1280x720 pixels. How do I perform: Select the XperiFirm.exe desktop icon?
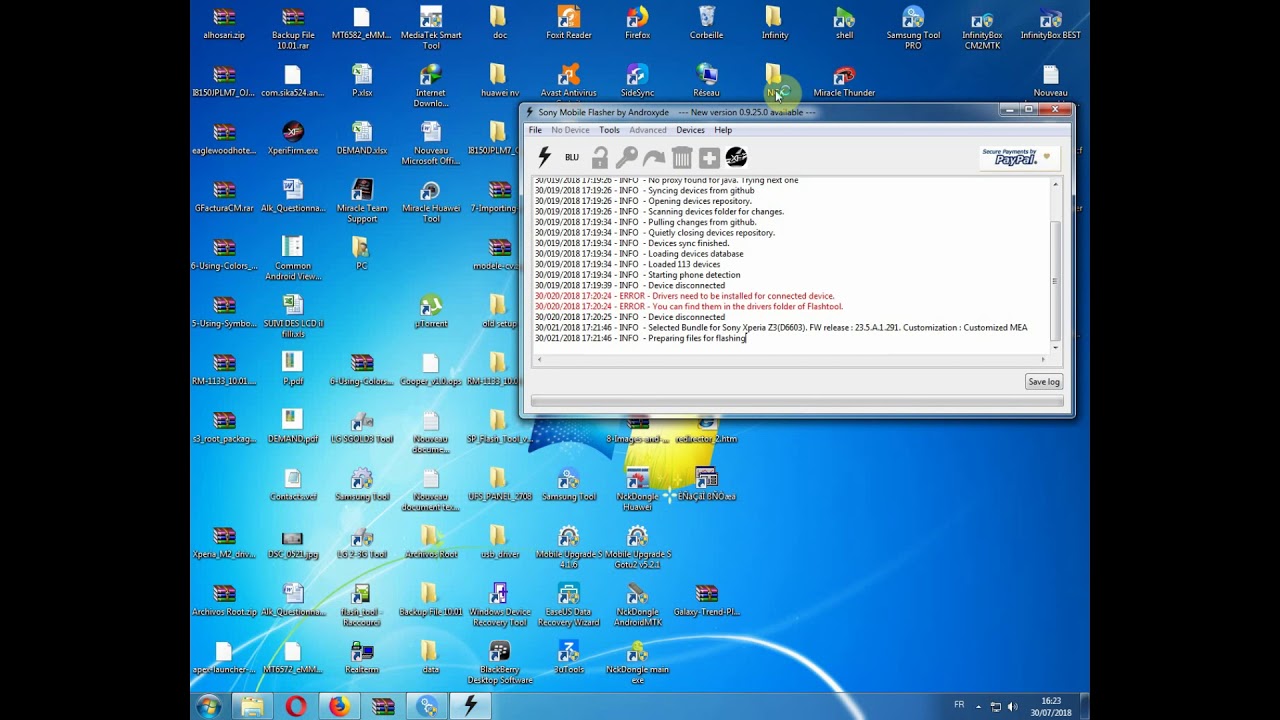293,139
